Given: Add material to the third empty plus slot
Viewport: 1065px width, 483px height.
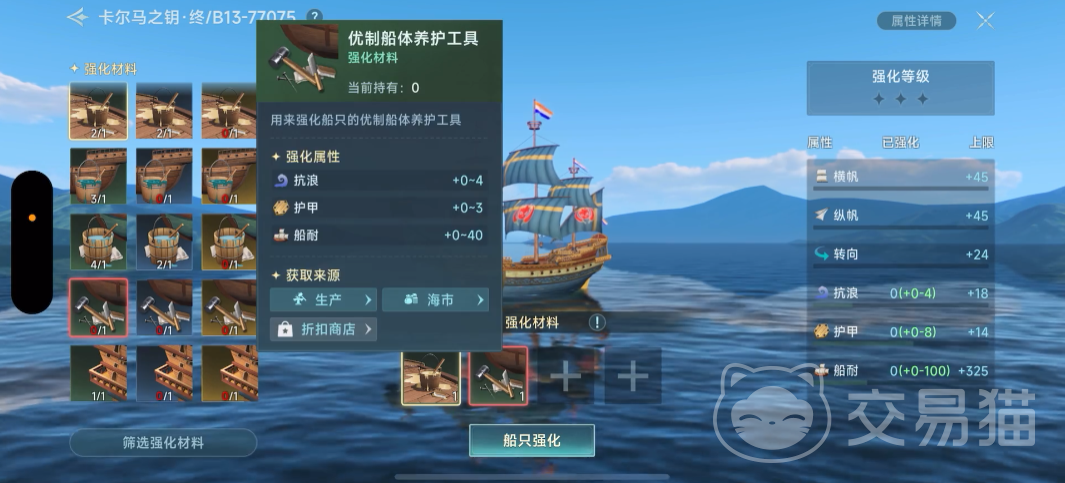Looking at the screenshot, I should tap(565, 376).
